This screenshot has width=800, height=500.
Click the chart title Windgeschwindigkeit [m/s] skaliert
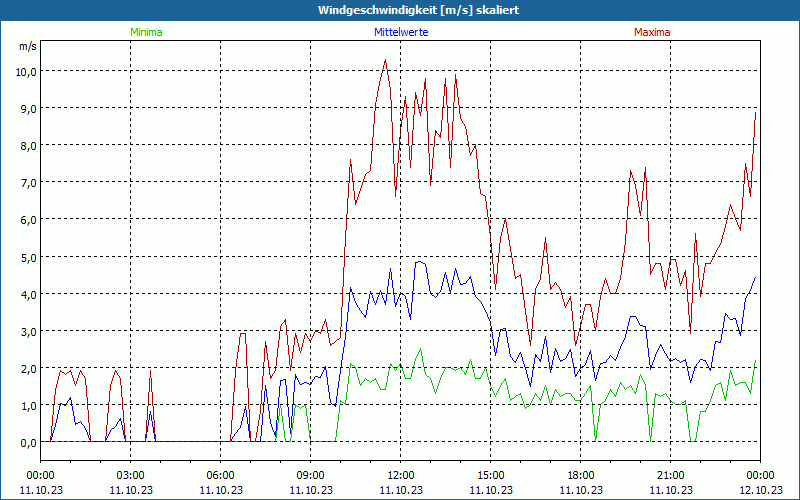(x=418, y=10)
